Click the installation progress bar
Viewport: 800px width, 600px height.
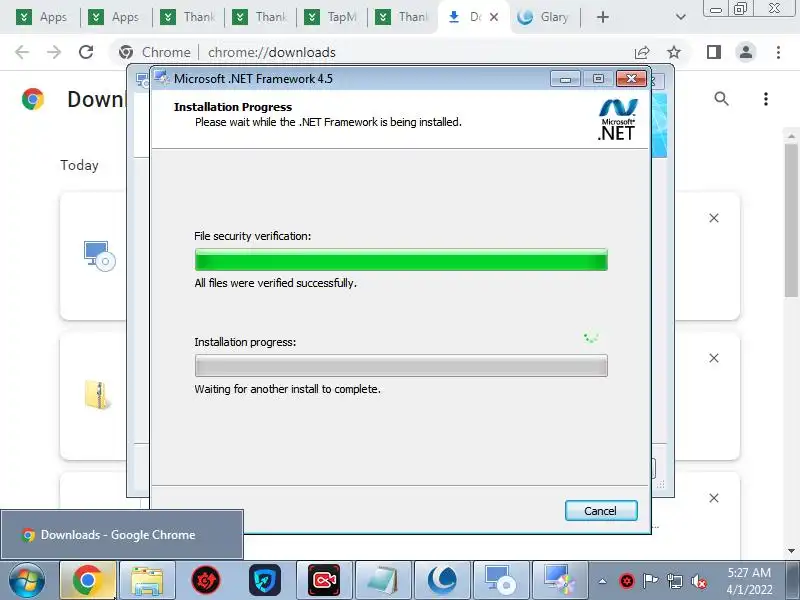click(x=401, y=366)
